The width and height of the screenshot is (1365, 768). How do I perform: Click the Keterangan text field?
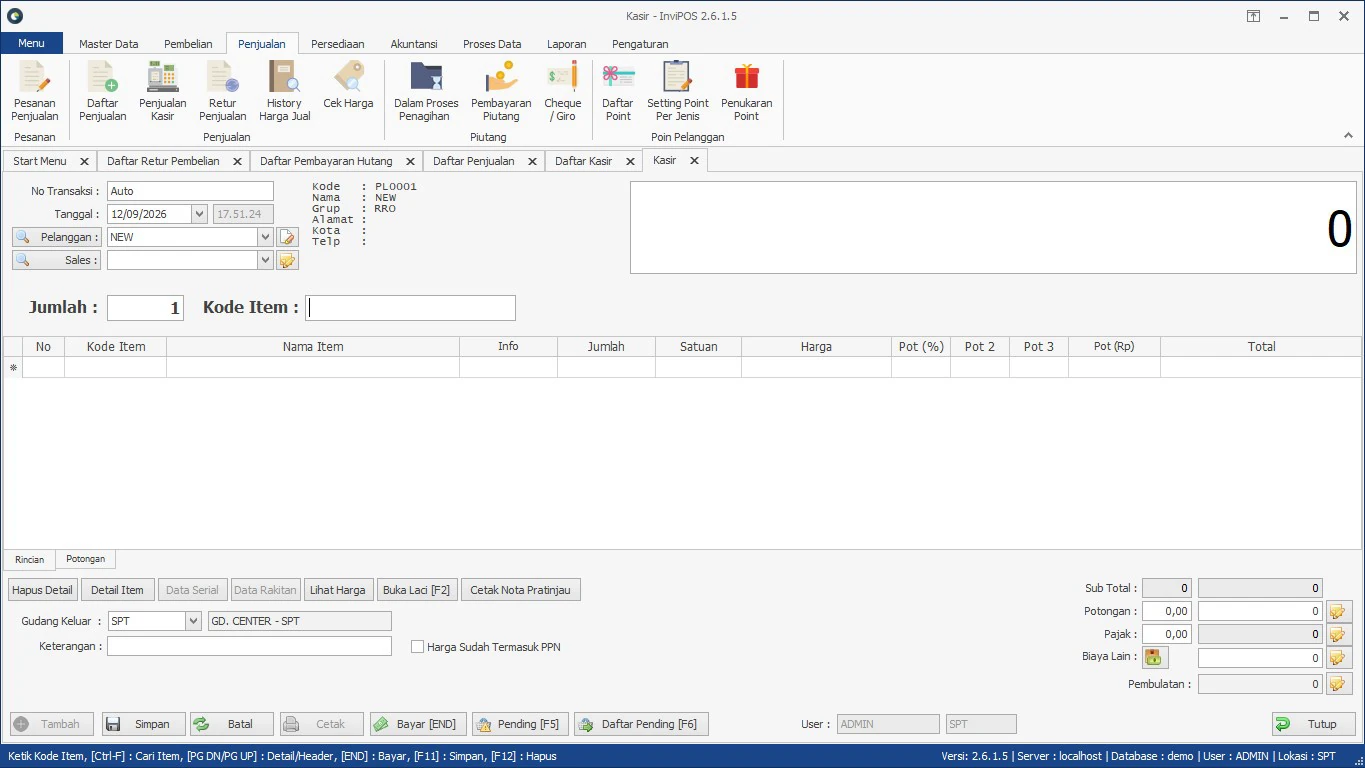point(249,646)
